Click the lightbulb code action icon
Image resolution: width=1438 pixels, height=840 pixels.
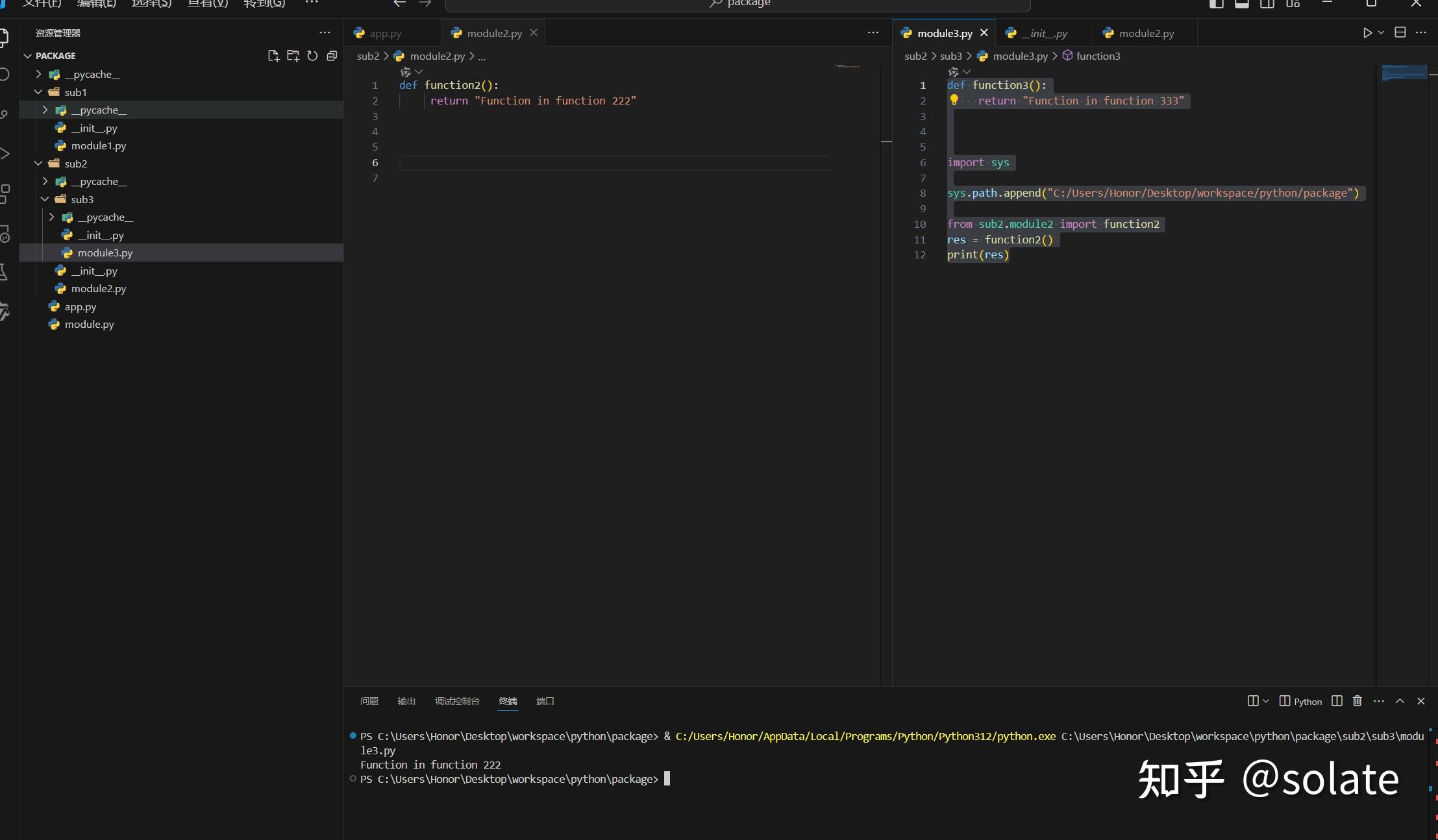pos(954,100)
